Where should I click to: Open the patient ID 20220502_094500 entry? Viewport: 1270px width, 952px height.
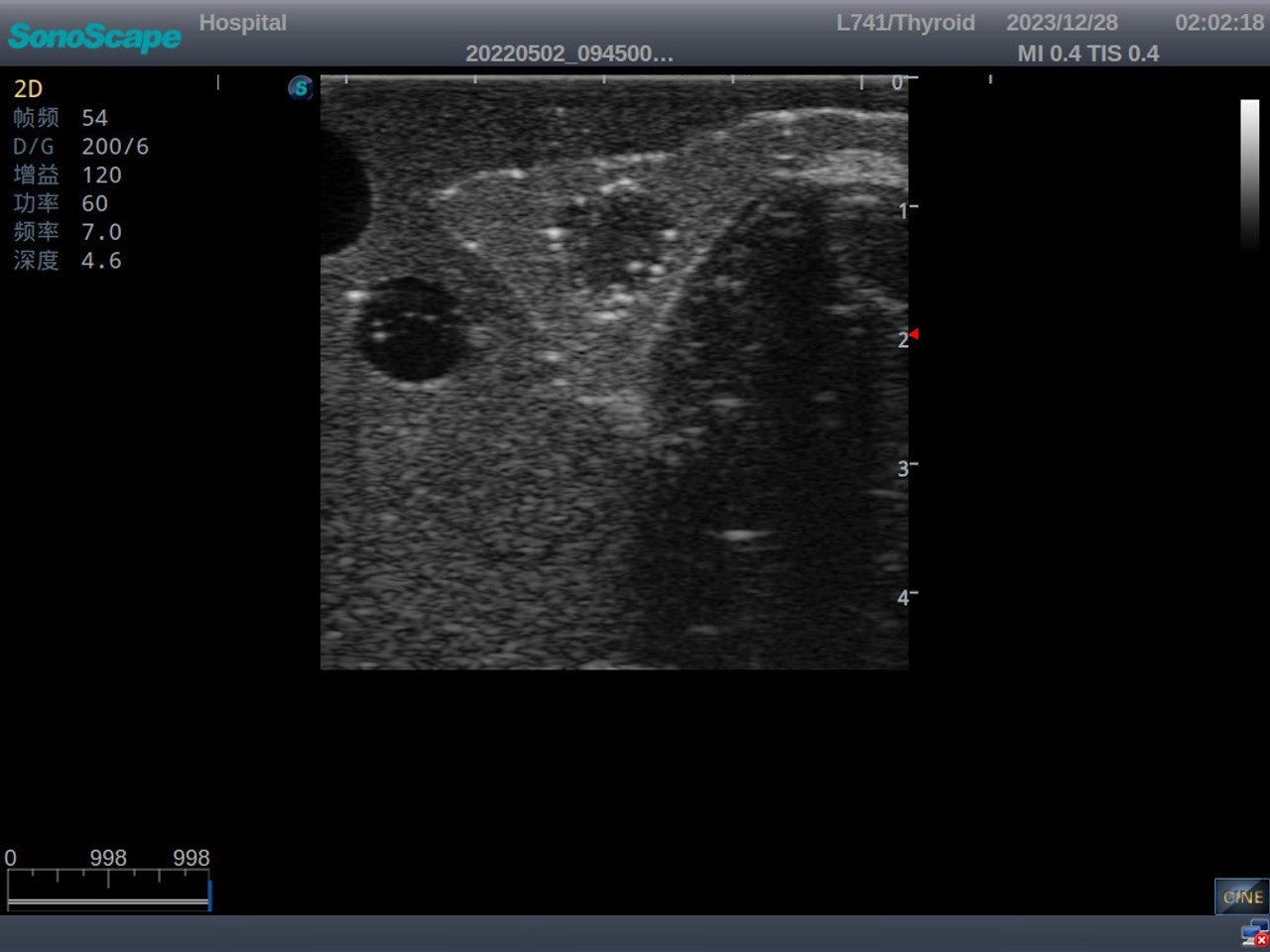(571, 54)
